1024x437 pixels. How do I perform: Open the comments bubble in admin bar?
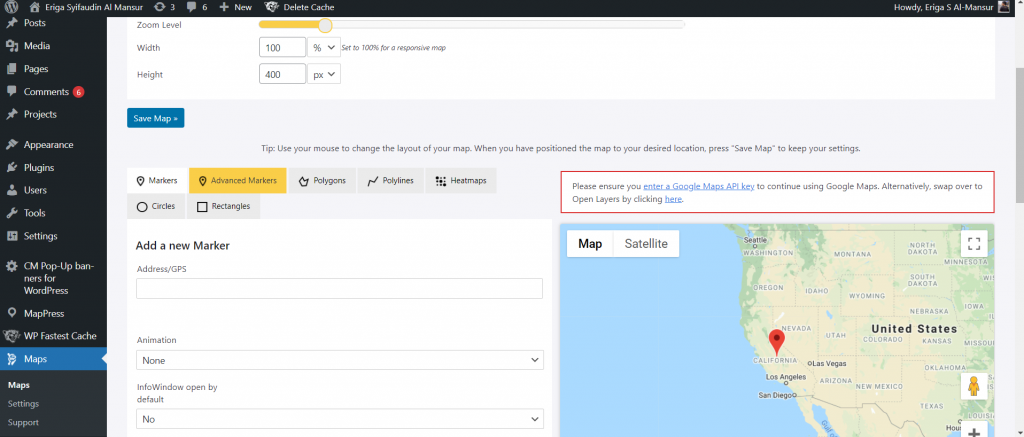click(196, 7)
